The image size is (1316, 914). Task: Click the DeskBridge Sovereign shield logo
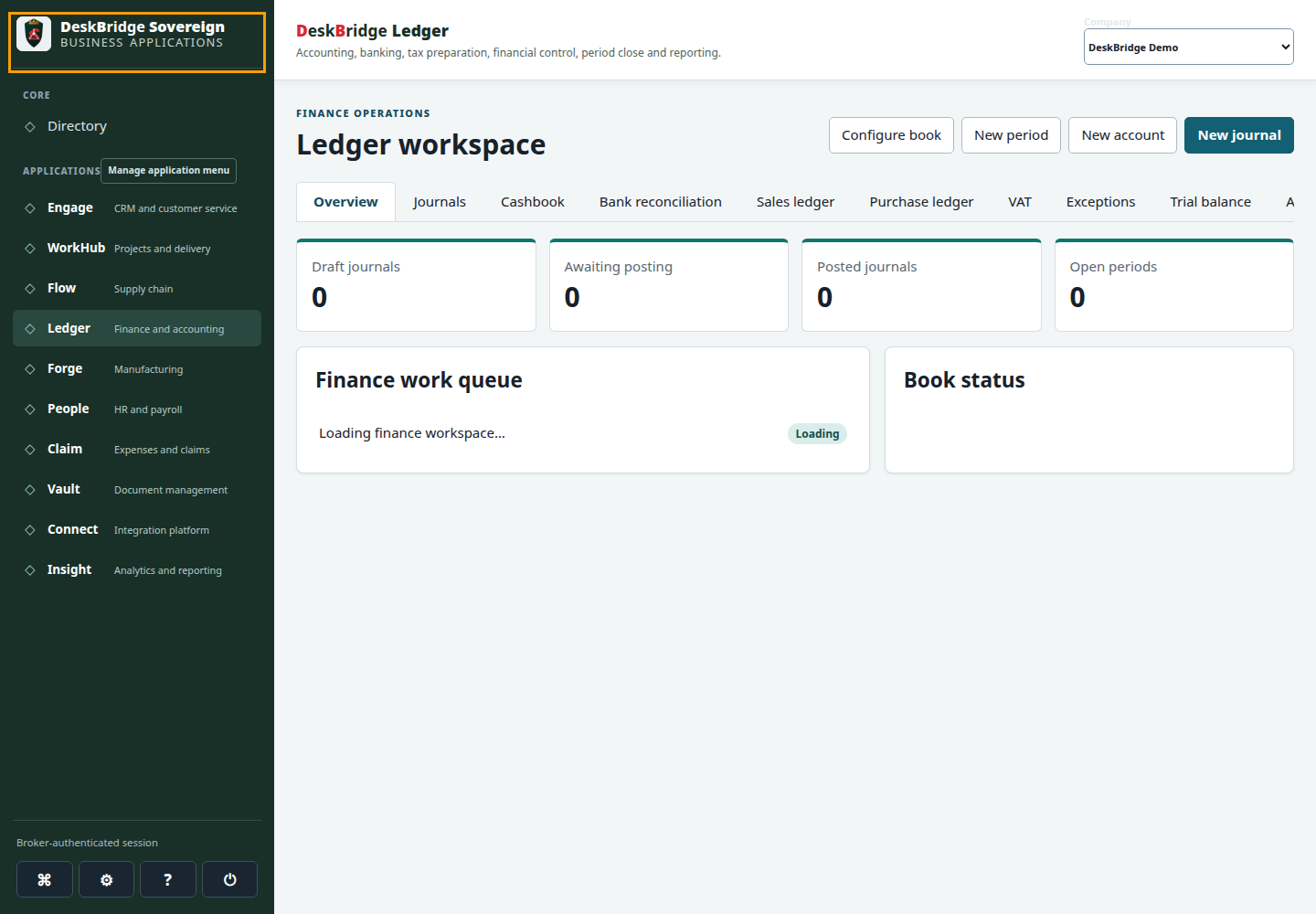(x=34, y=34)
